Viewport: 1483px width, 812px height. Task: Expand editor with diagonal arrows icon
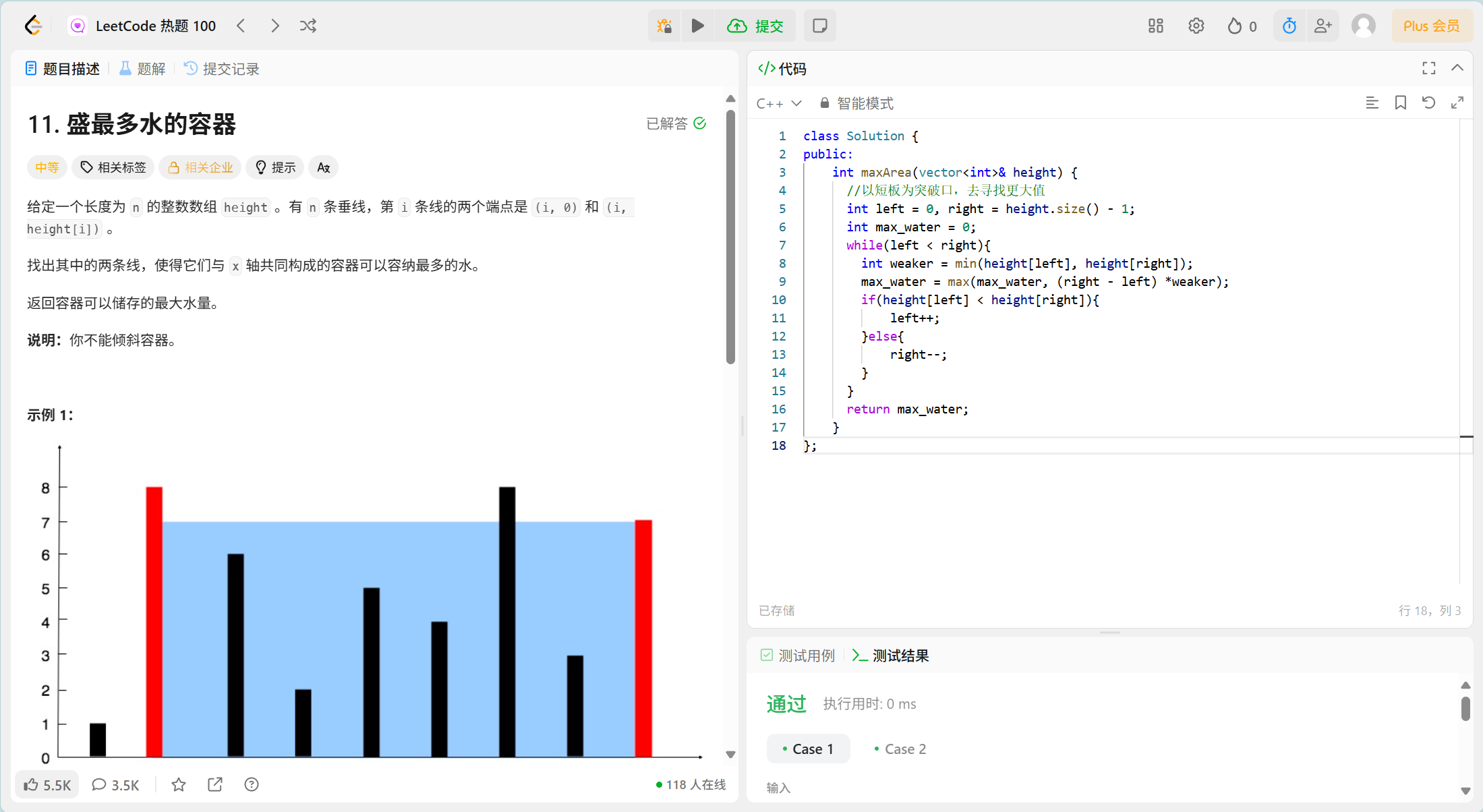tap(1457, 103)
